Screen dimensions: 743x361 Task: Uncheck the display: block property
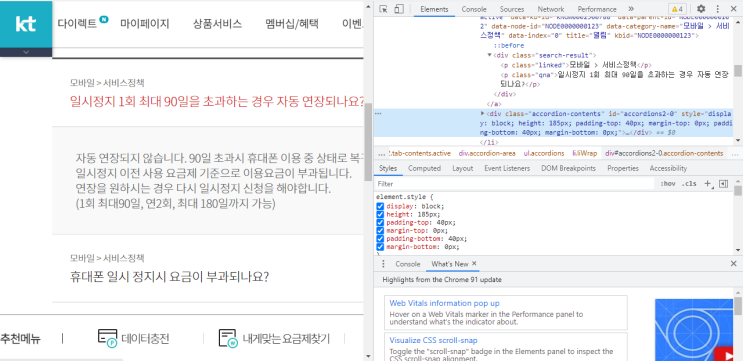click(380, 206)
